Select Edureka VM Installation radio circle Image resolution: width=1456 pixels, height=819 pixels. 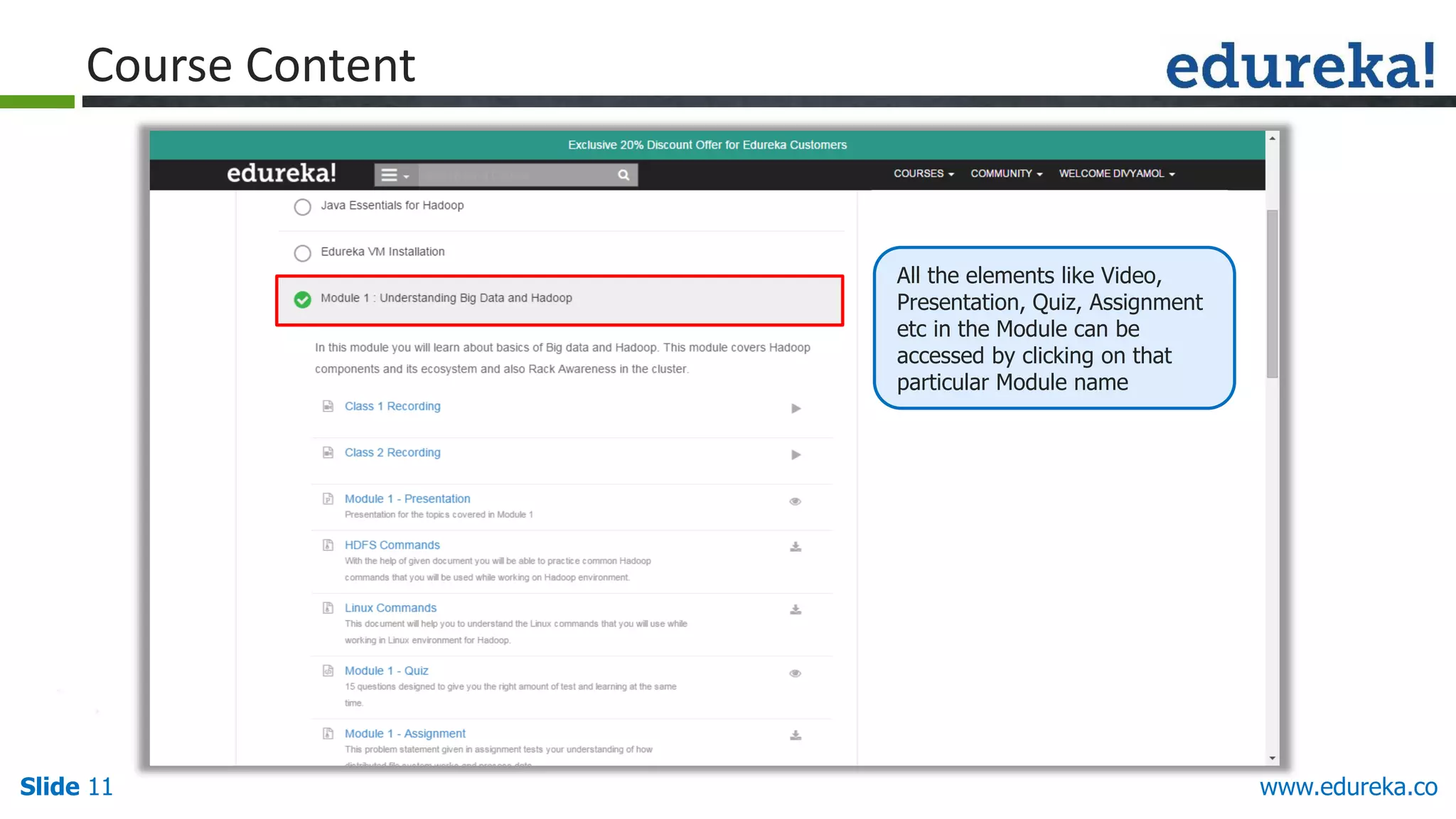(303, 253)
